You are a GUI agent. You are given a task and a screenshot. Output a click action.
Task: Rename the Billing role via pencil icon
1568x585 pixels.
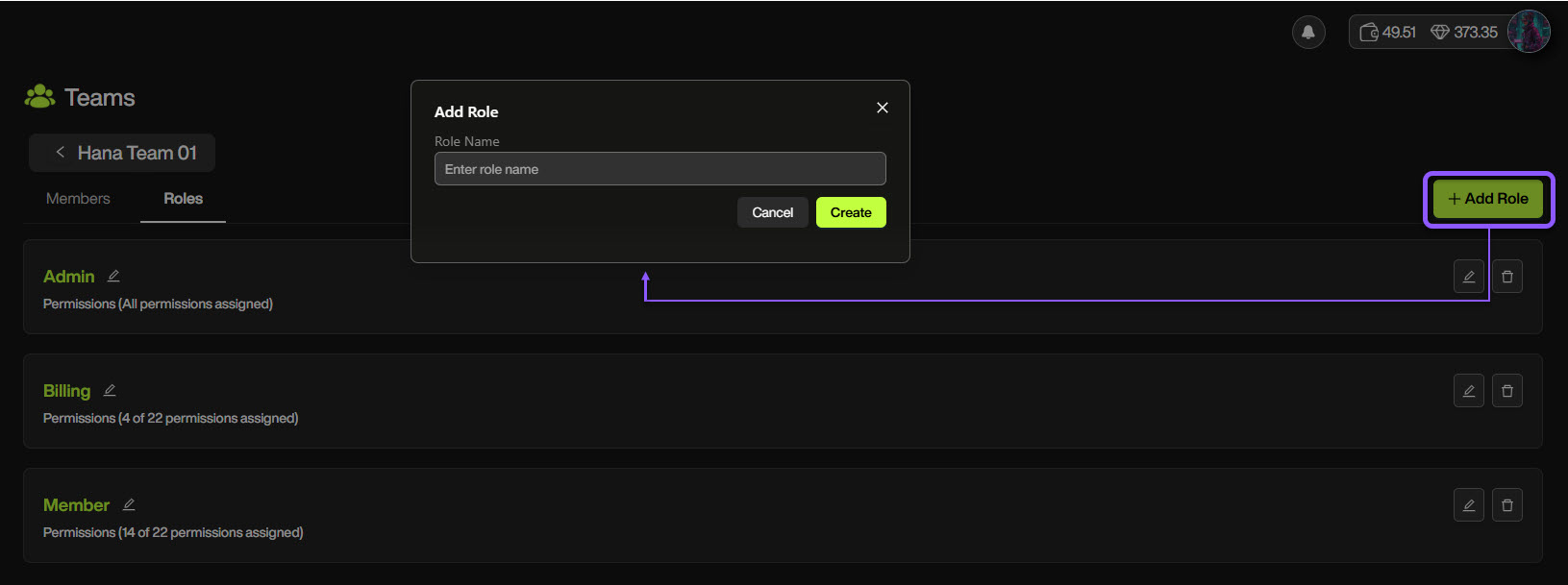pos(110,391)
